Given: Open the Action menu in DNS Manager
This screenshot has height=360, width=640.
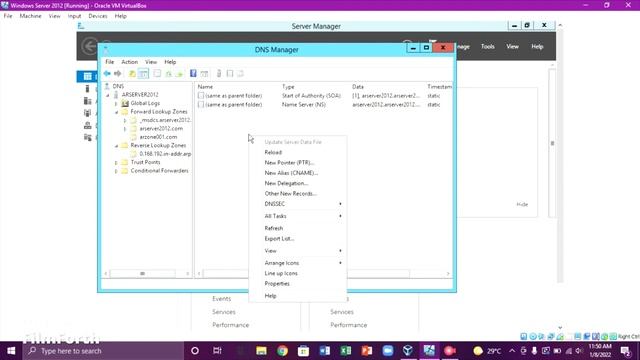Looking at the screenshot, I should 129,62.
